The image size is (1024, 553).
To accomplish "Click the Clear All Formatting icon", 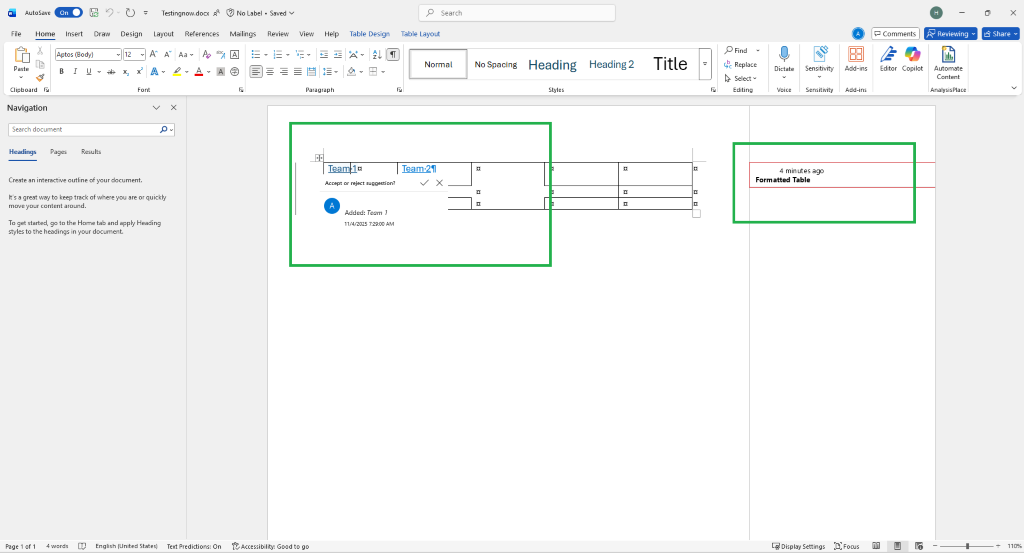I will pyautogui.click(x=206, y=54).
